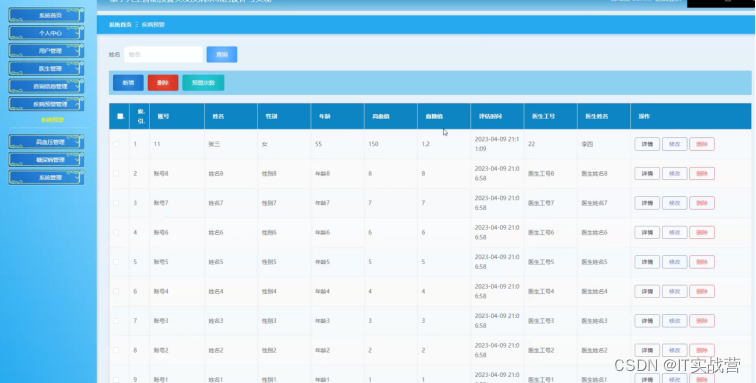Image resolution: width=756 pixels, height=383 pixels.
Task: View 详情 for the 账号7 row
Action: click(x=647, y=203)
